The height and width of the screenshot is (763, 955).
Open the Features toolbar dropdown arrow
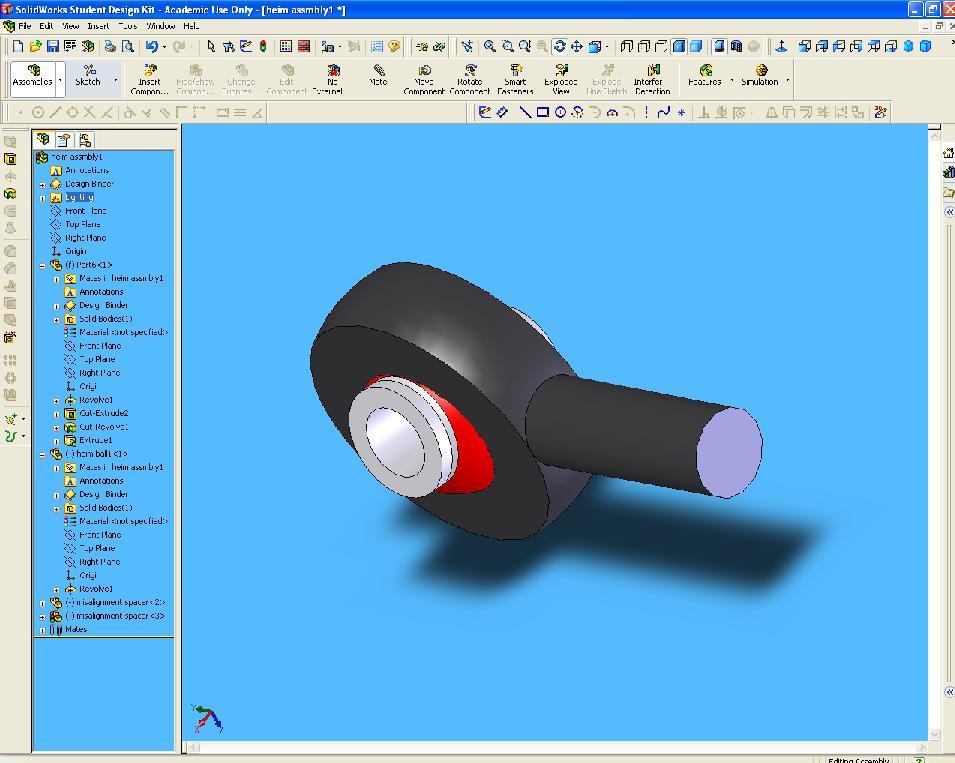click(731, 81)
